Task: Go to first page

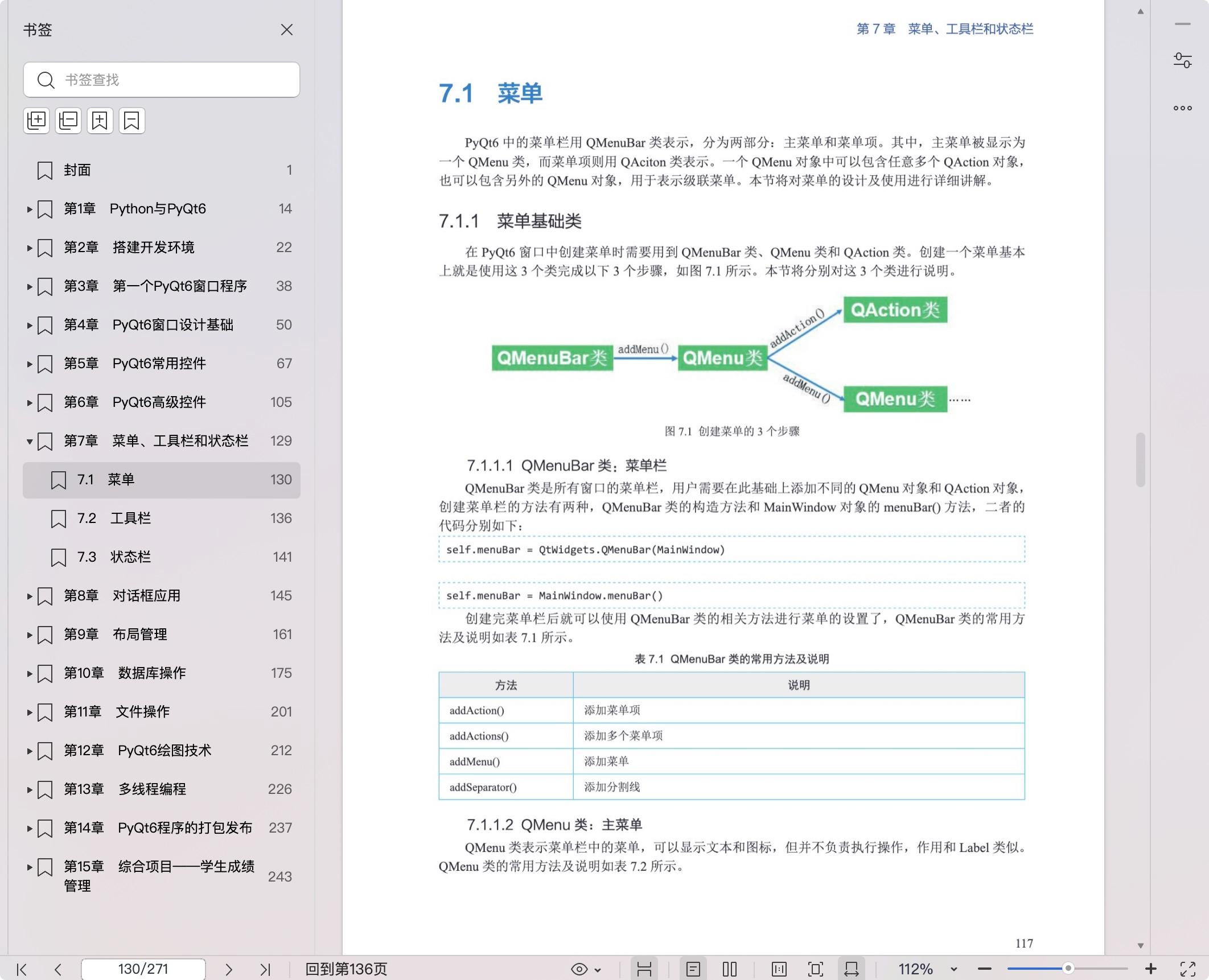Action: click(x=22, y=969)
